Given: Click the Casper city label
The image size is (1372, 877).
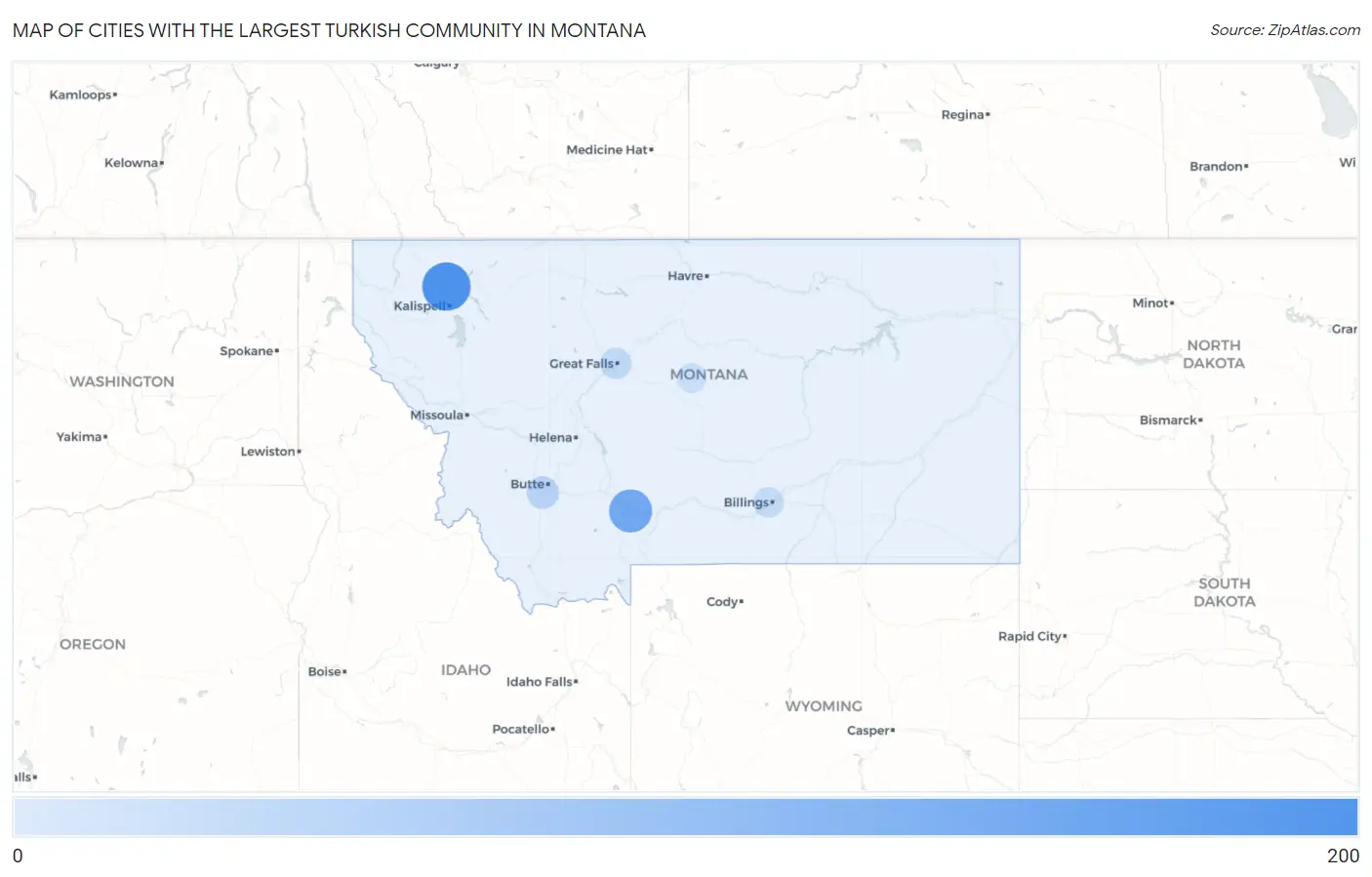Looking at the screenshot, I should [870, 731].
